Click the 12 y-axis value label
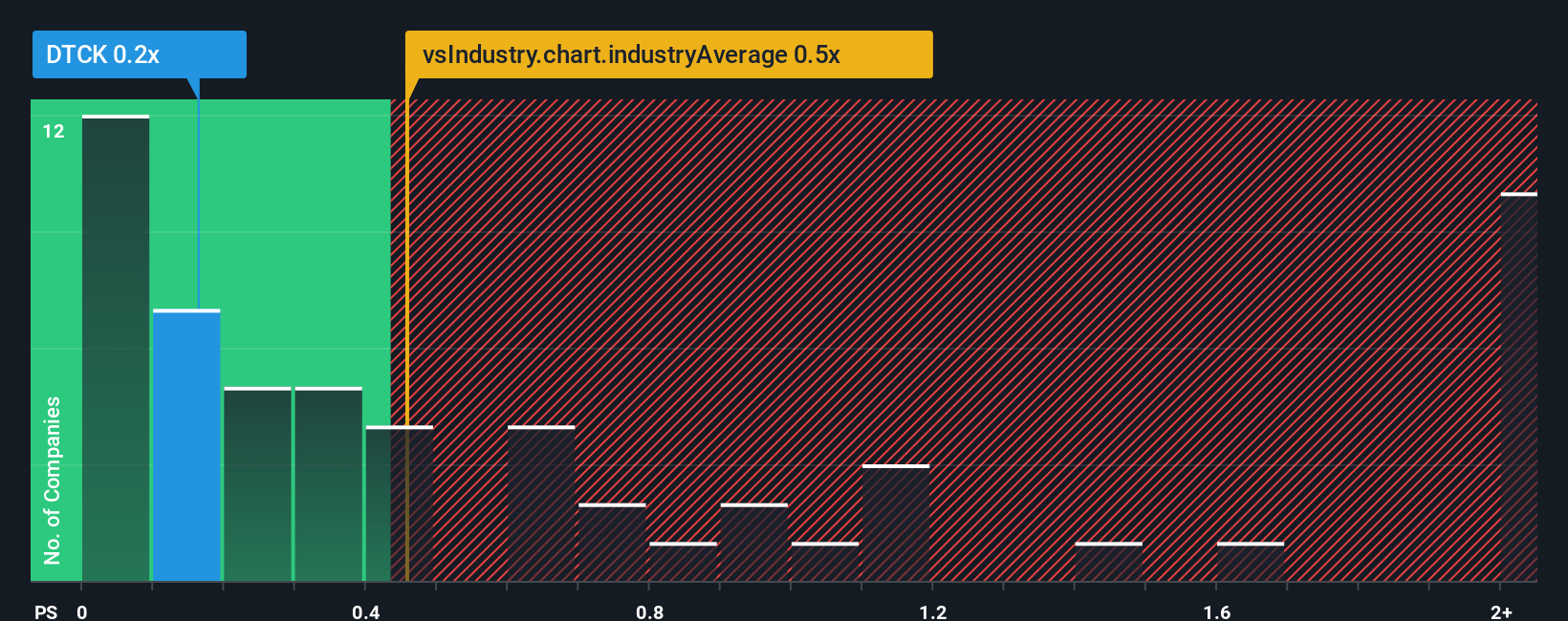Image resolution: width=1568 pixels, height=621 pixels. click(x=54, y=131)
